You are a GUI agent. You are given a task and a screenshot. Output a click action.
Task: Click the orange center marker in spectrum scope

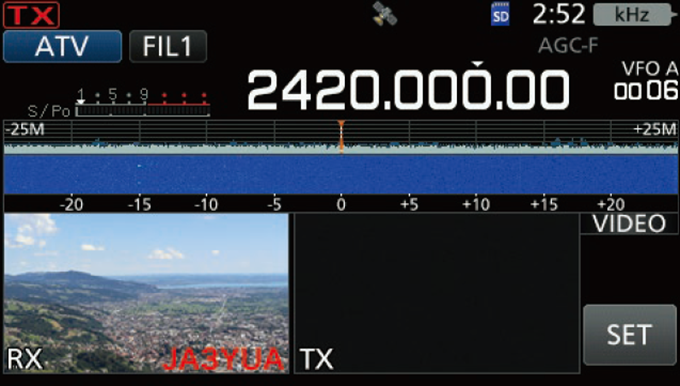pos(341,137)
